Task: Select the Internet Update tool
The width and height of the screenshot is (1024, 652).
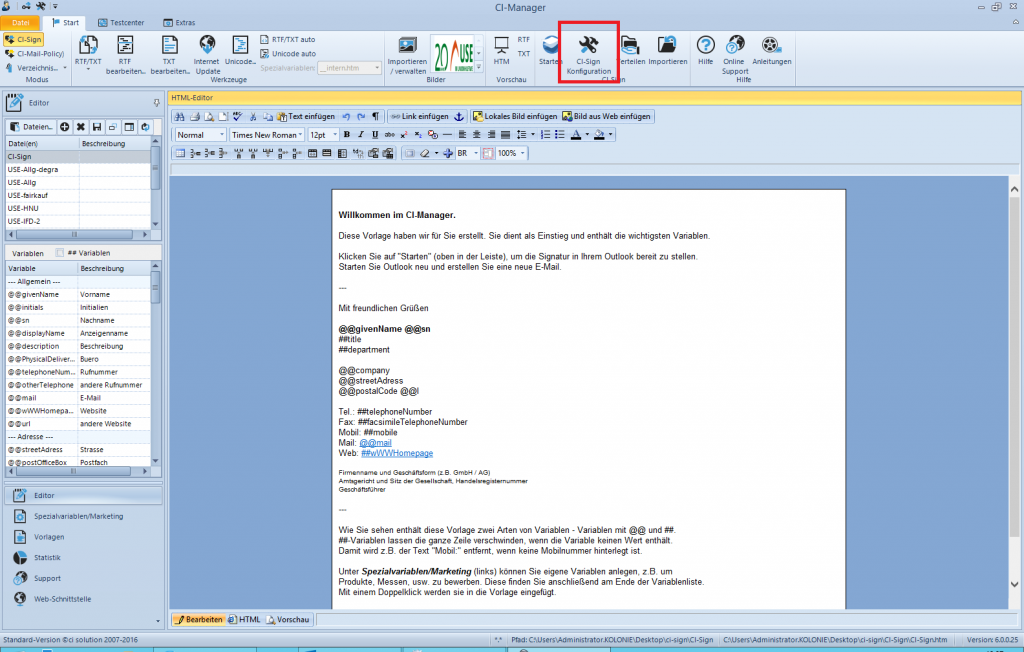Action: tap(206, 48)
